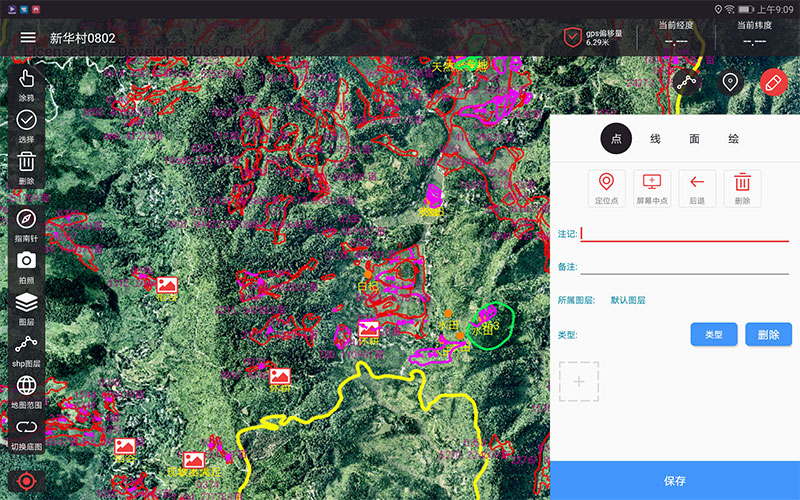
Task: Click the 新华村0802 project title
Action: 82,38
